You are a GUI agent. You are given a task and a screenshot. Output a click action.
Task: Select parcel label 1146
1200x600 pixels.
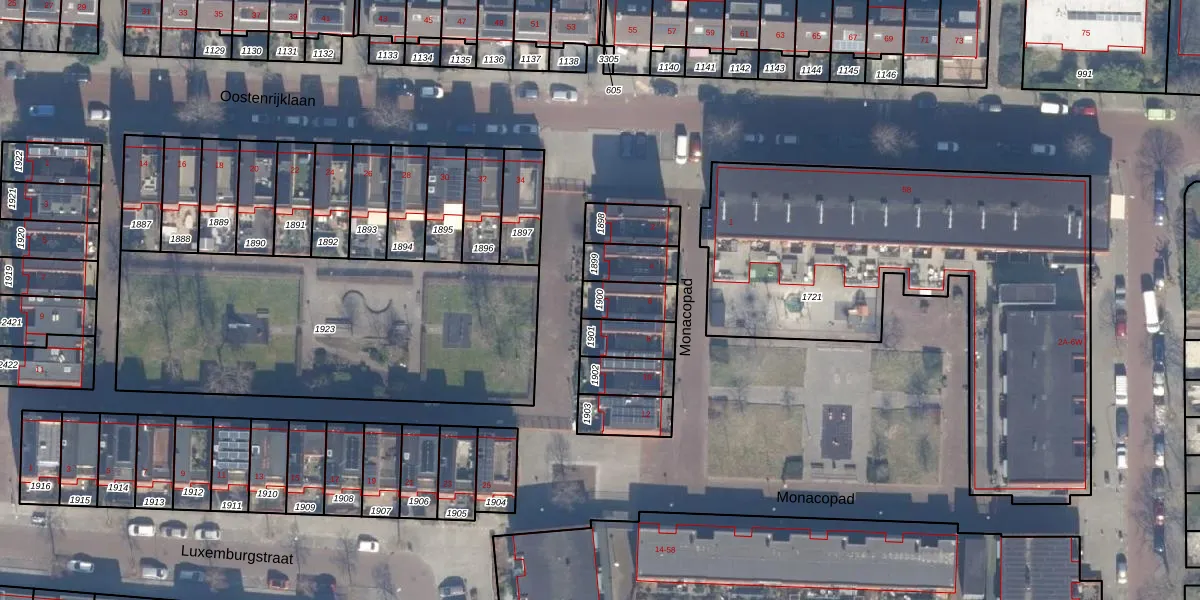(x=885, y=75)
